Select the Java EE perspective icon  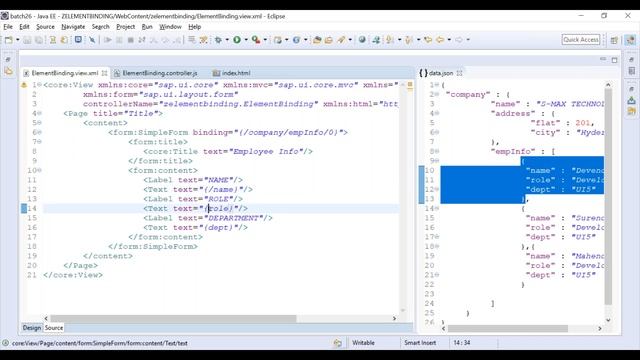pos(631,40)
